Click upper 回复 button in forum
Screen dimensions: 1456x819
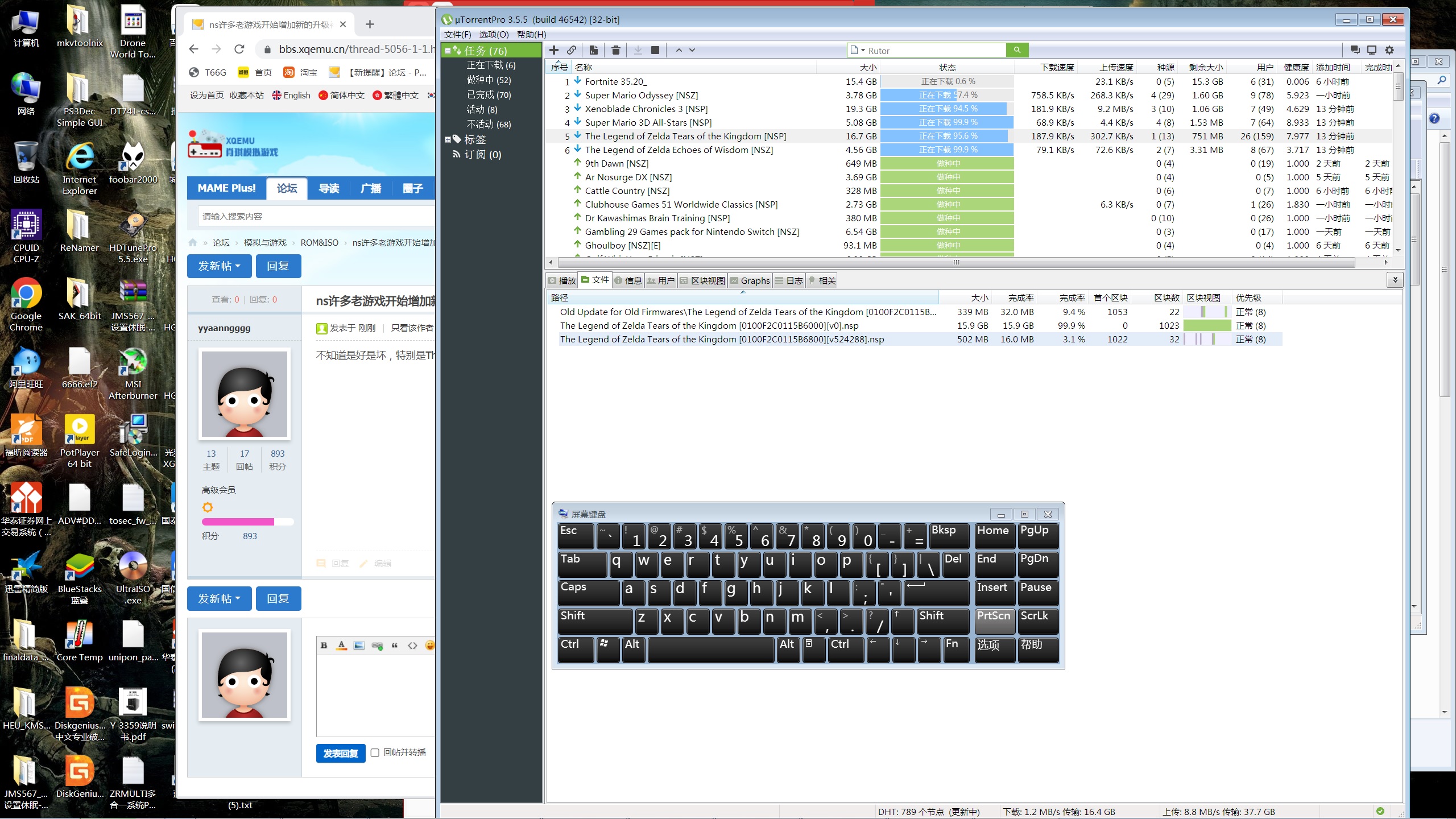(278, 266)
